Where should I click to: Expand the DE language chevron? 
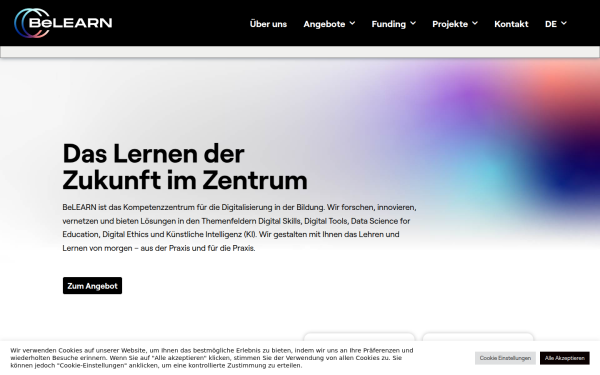(x=564, y=23)
